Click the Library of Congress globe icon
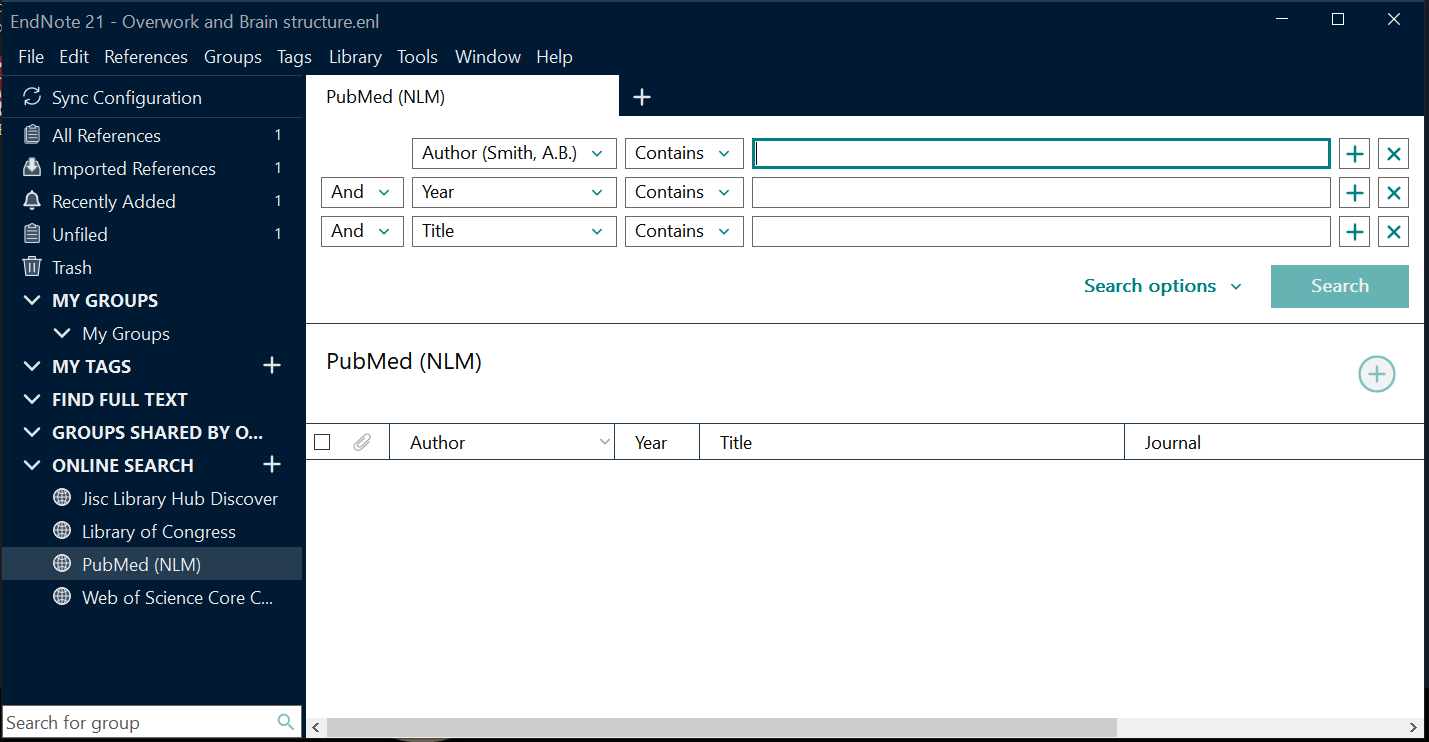This screenshot has height=742, width=1429. coord(62,531)
